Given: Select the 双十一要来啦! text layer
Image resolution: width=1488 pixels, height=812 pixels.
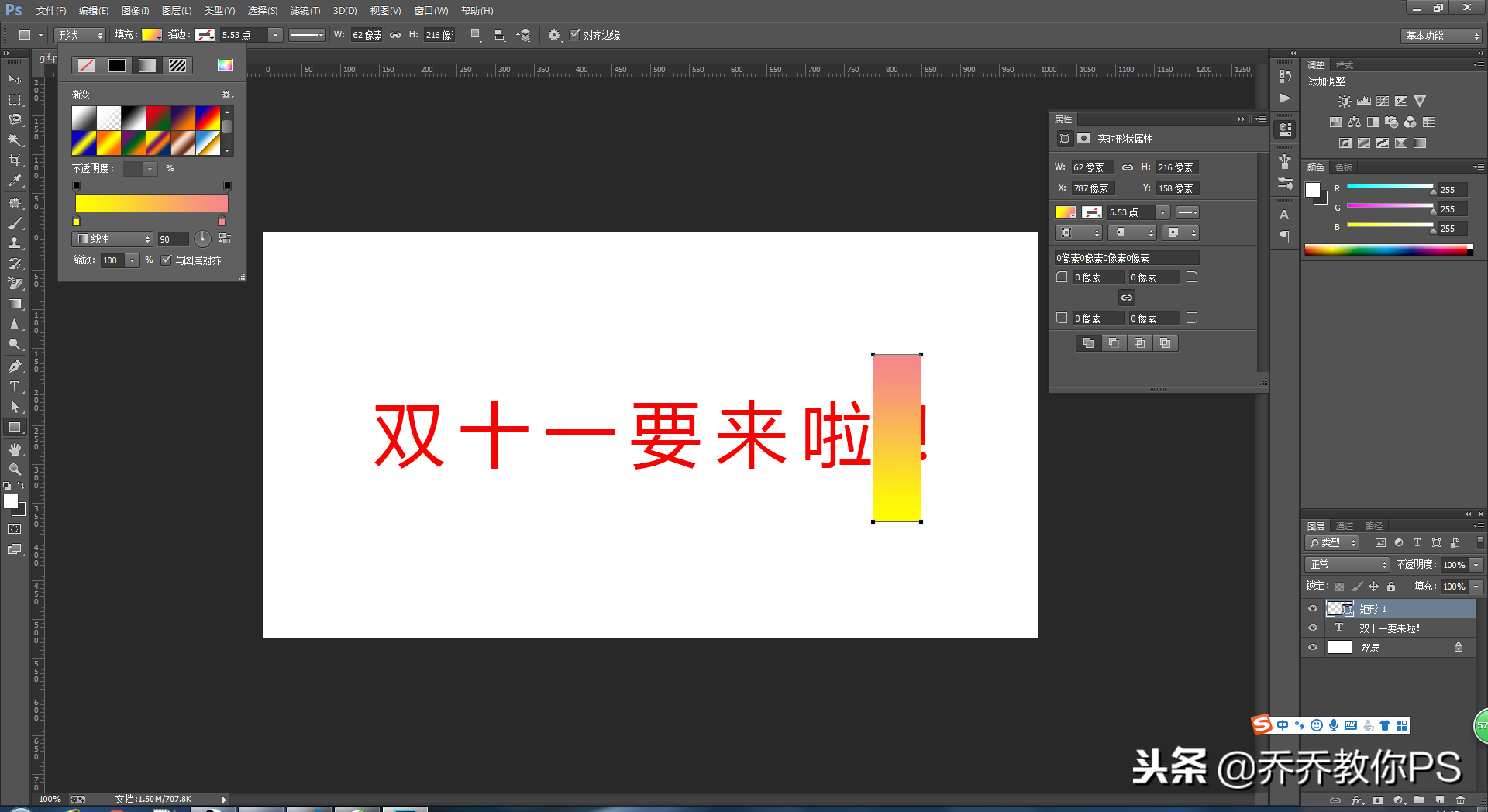Looking at the screenshot, I should pos(1389,628).
